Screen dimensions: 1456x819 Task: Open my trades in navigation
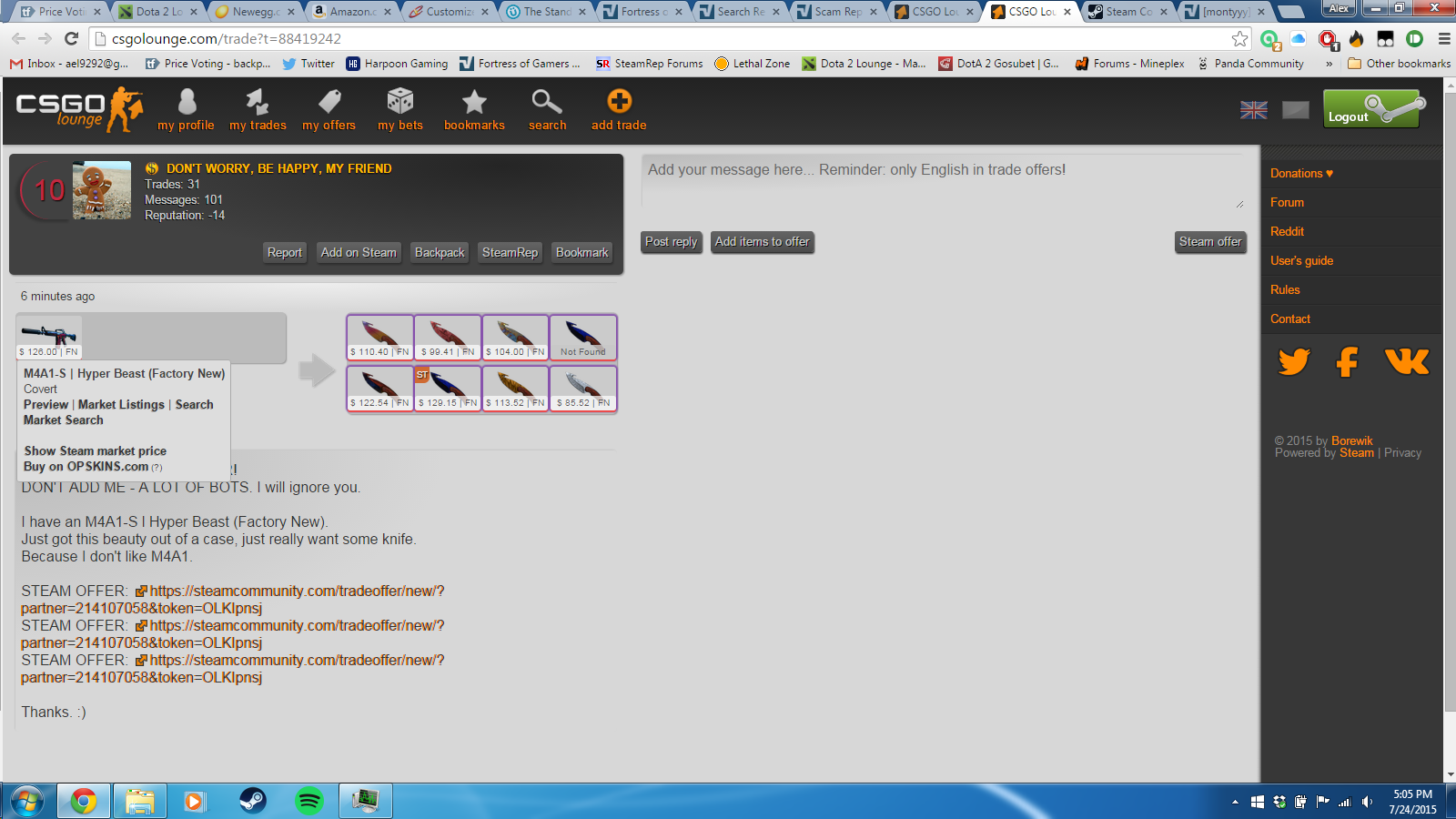258,102
